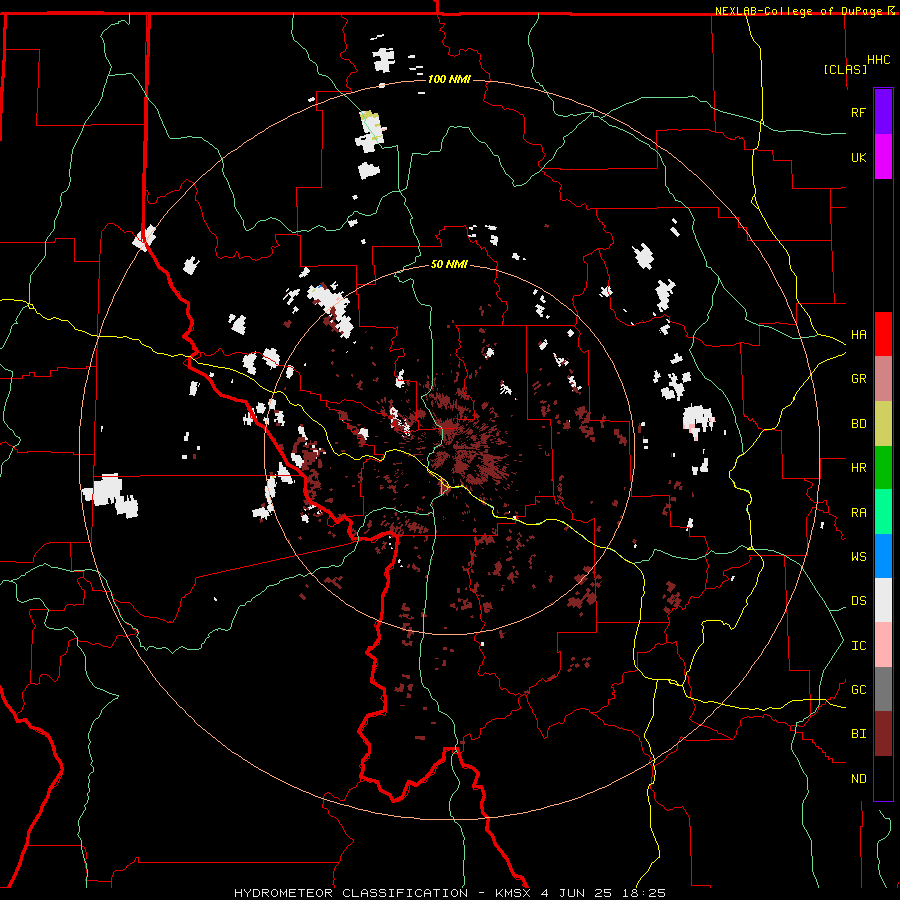Select the yellow BD legend swatch
Screen dimensions: 900x900
(883, 424)
